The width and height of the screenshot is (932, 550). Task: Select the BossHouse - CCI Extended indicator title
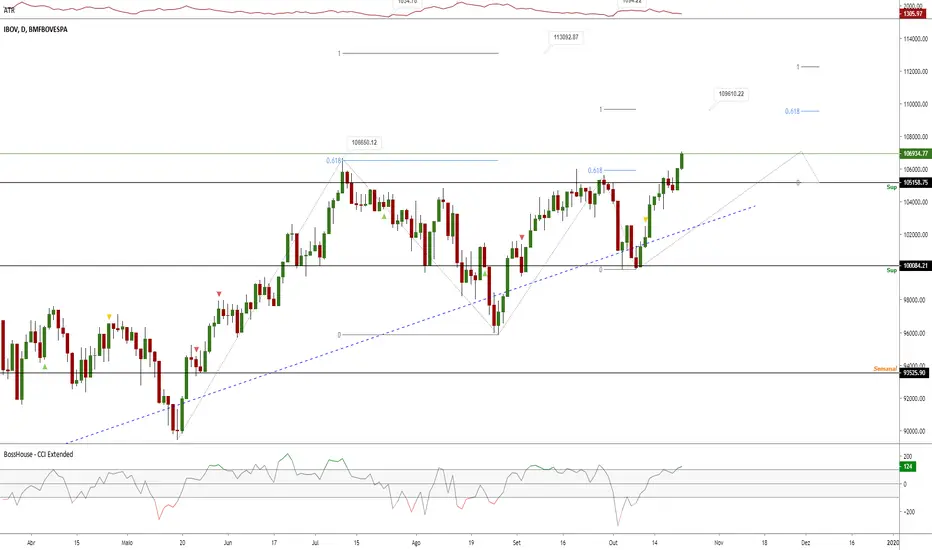point(39,454)
